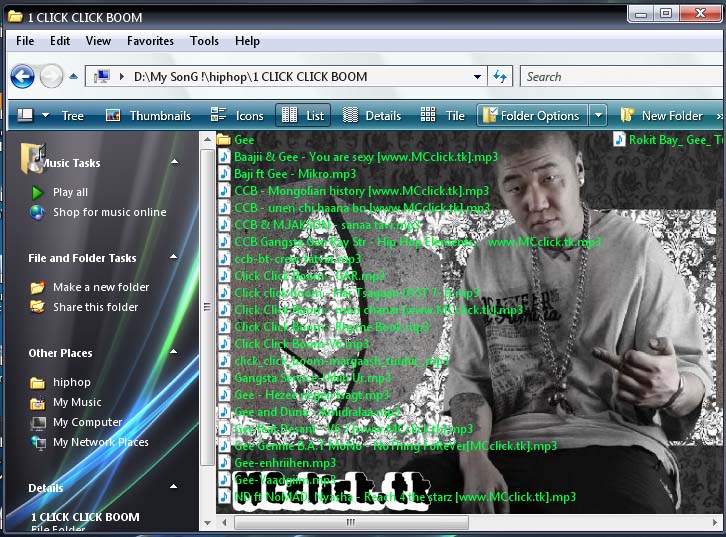The height and width of the screenshot is (537, 726).
Task: Click Make a new folder
Action: tap(101, 287)
